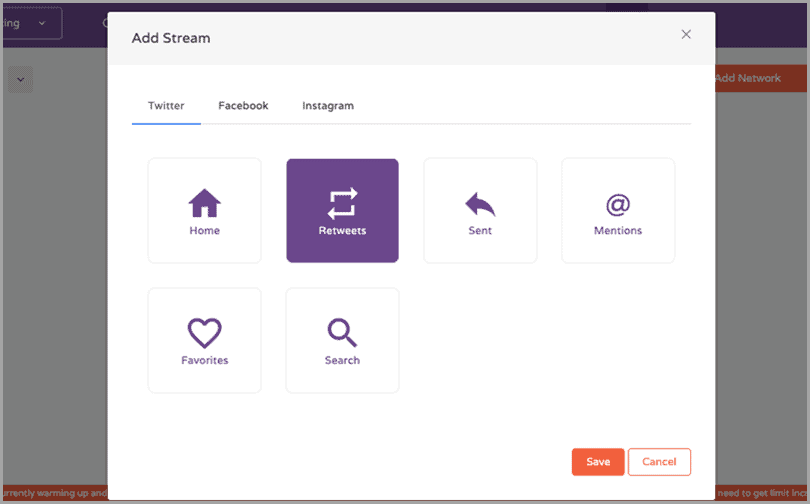Click the "Favorites" tile label
This screenshot has height=504, width=810.
204,361
